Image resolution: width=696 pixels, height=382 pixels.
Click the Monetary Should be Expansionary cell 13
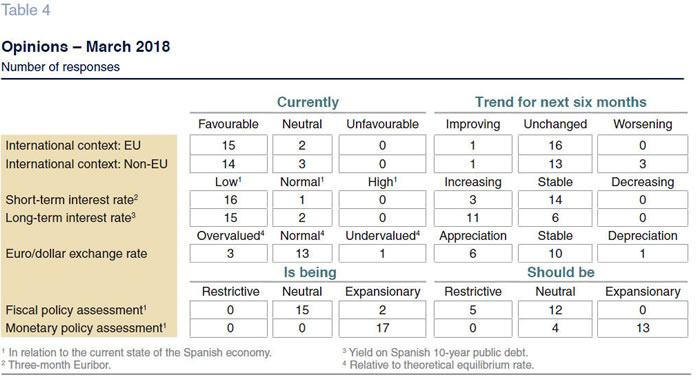(642, 328)
